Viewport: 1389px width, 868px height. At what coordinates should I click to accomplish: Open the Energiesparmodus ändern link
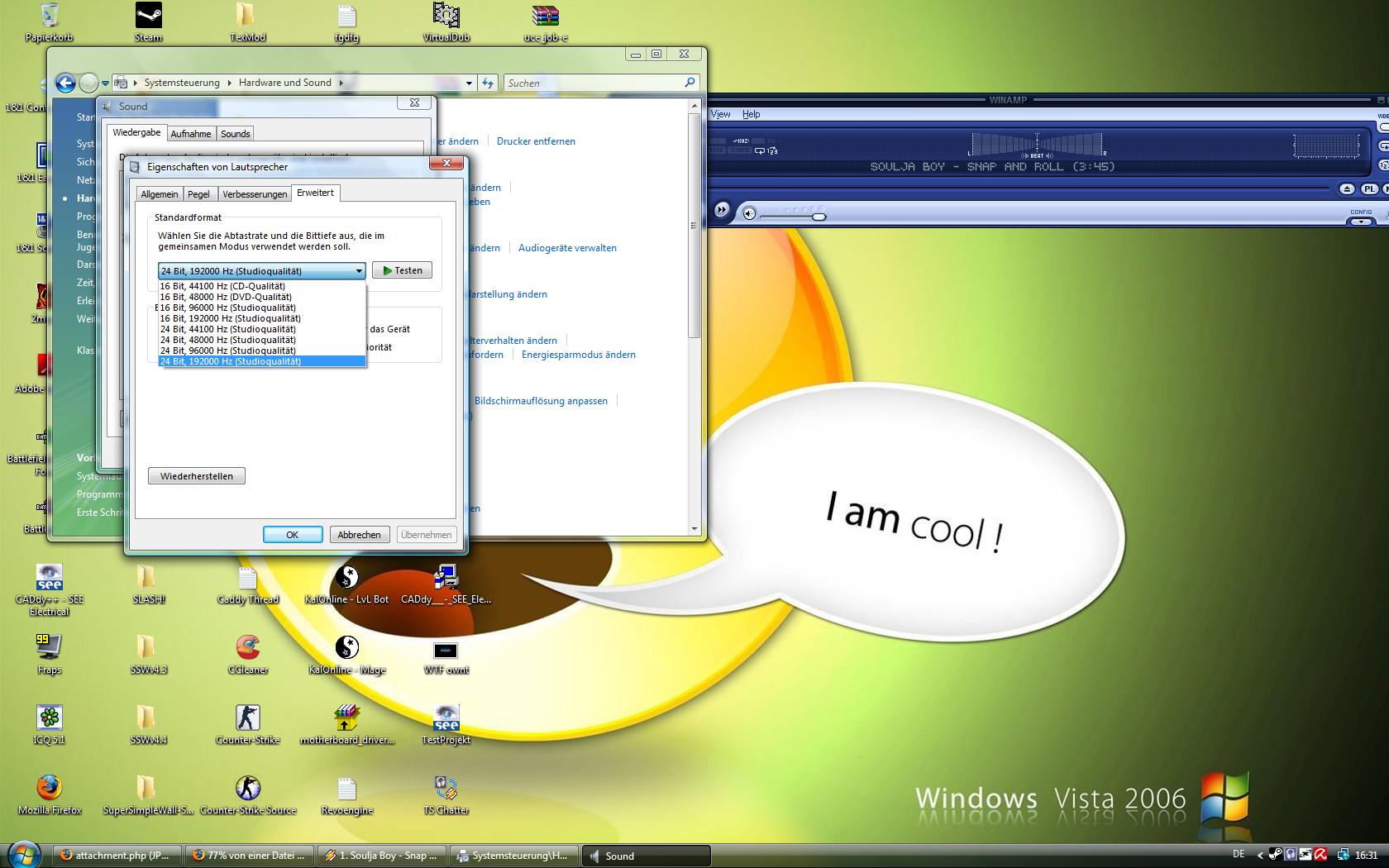coord(579,355)
